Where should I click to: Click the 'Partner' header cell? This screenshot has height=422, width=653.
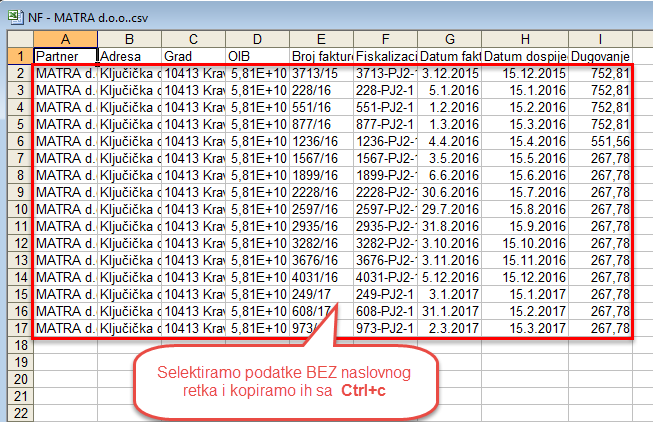(x=65, y=56)
